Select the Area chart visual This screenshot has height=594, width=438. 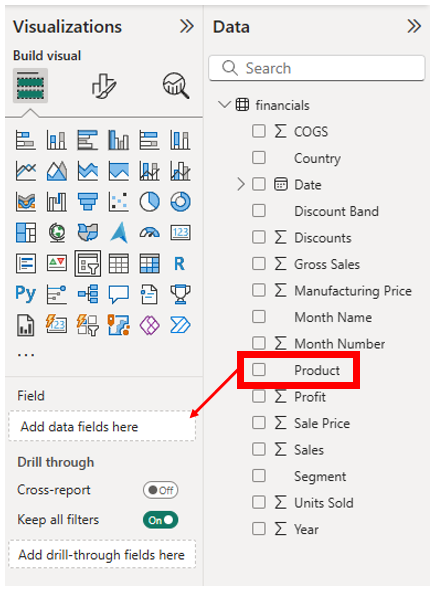(56, 171)
